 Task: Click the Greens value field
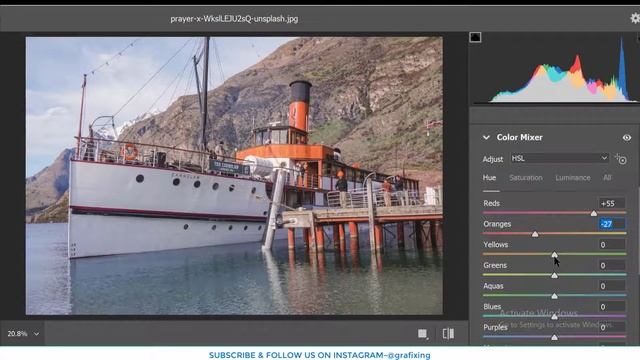(x=611, y=265)
